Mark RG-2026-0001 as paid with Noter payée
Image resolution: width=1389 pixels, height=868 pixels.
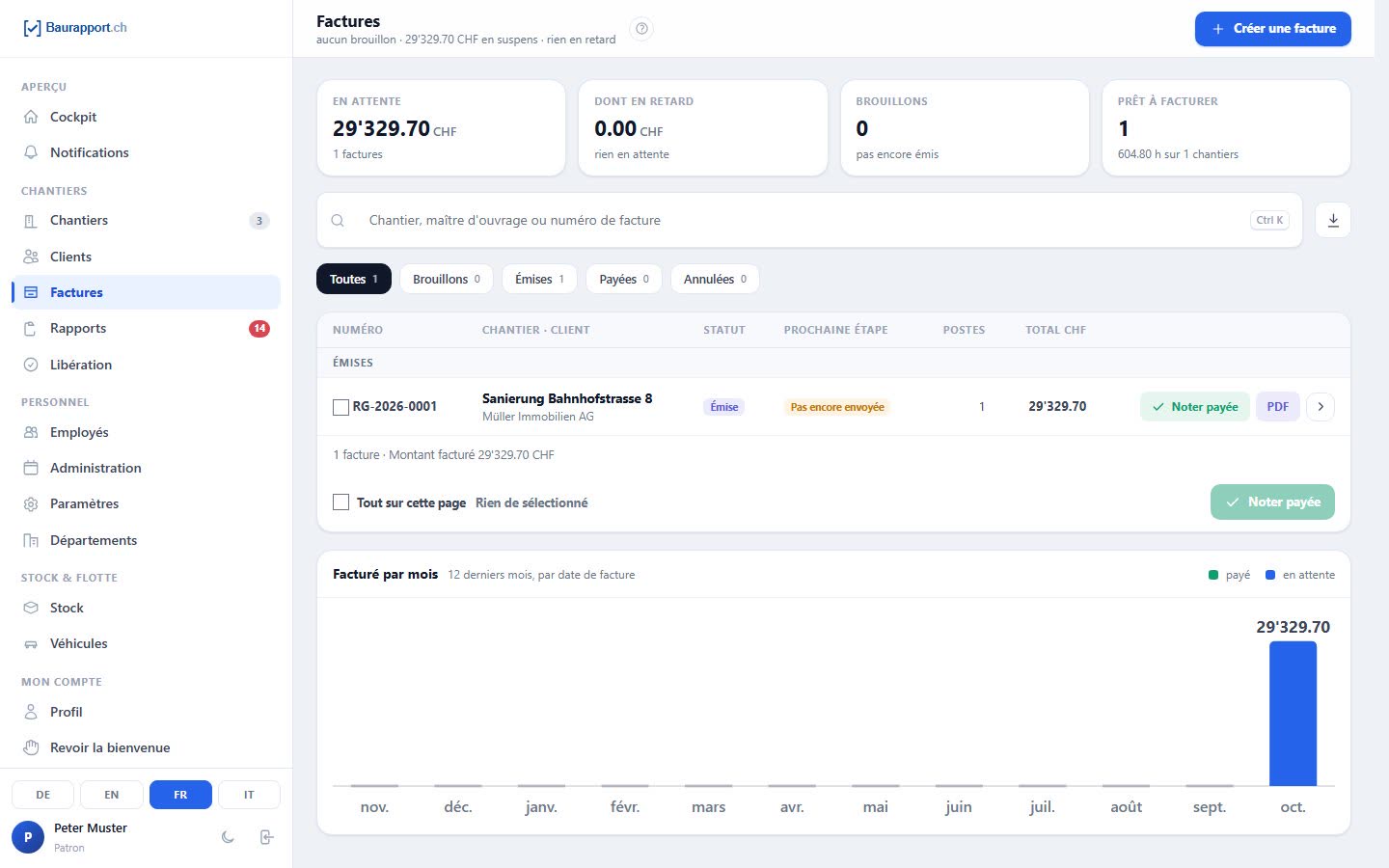click(x=1195, y=407)
